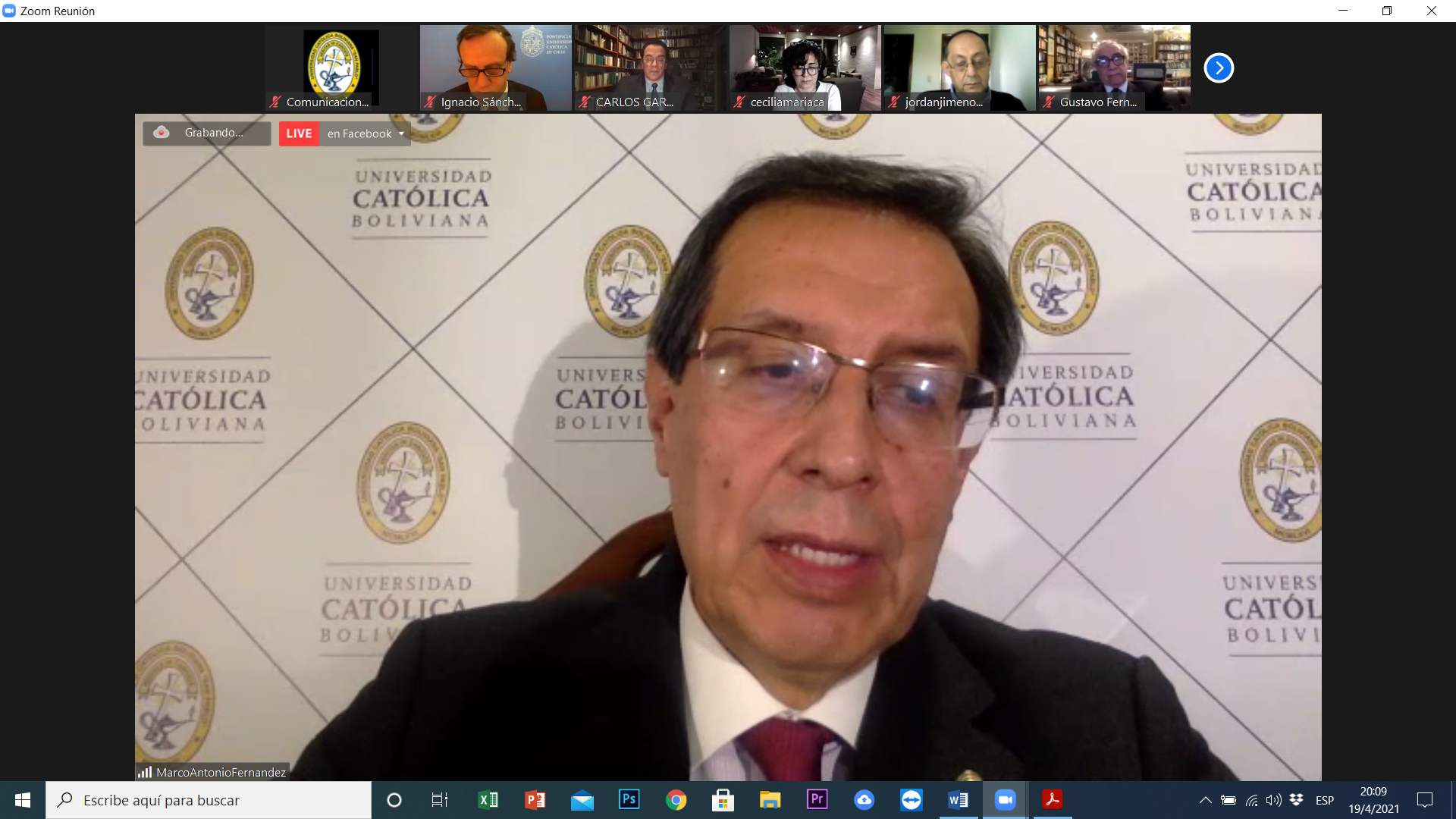Show hidden system tray icons
Screen dimensions: 1456x819
tap(1205, 800)
